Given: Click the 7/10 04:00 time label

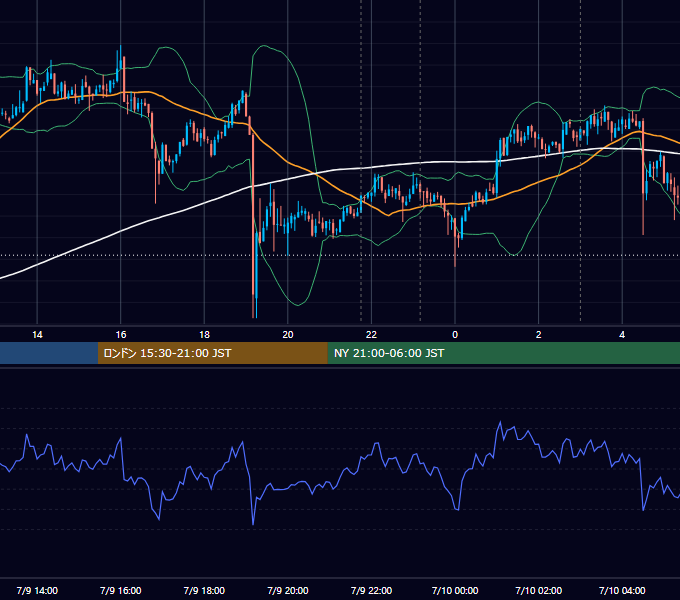Looking at the screenshot, I should [x=622, y=590].
